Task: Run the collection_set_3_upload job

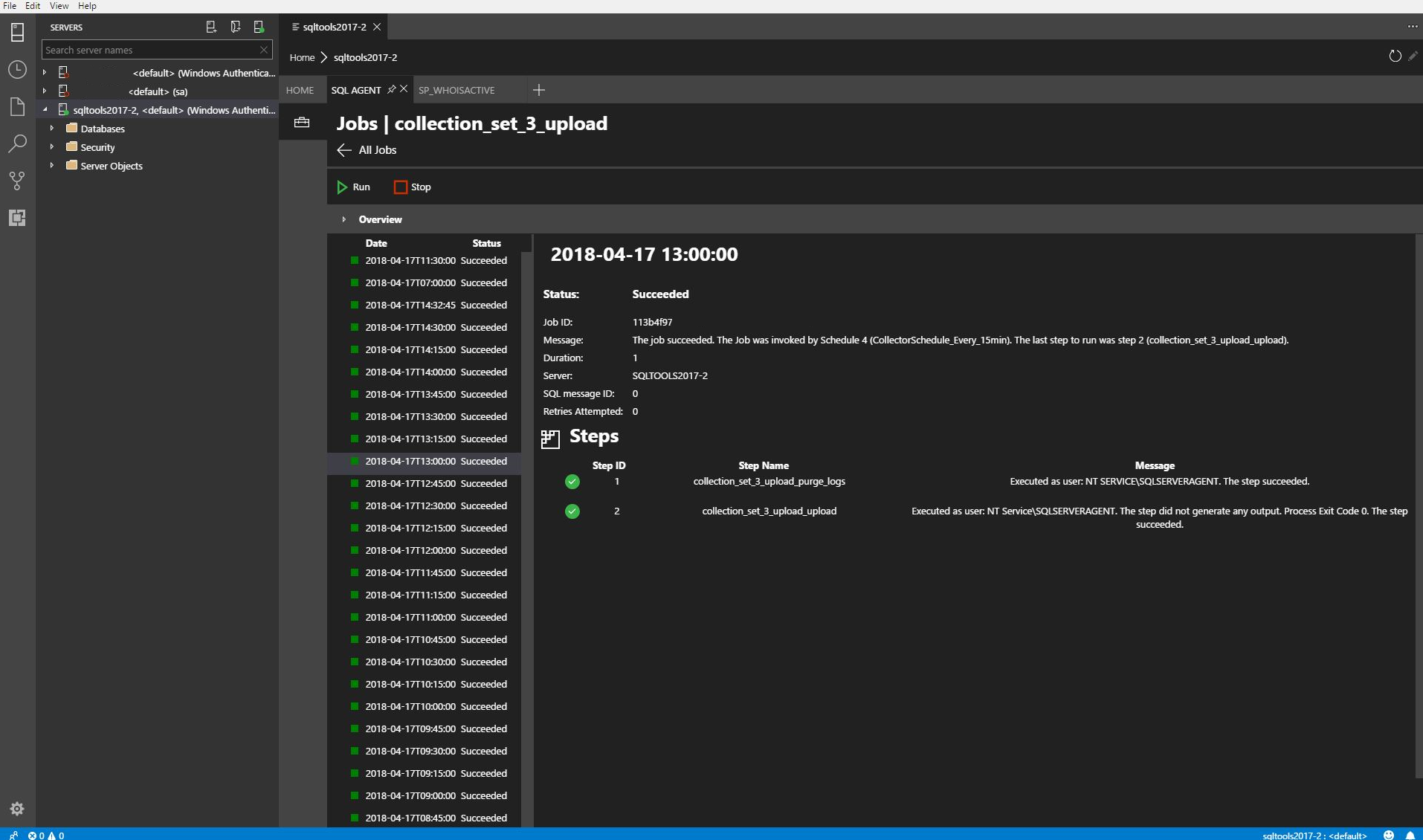Action: pyautogui.click(x=353, y=187)
